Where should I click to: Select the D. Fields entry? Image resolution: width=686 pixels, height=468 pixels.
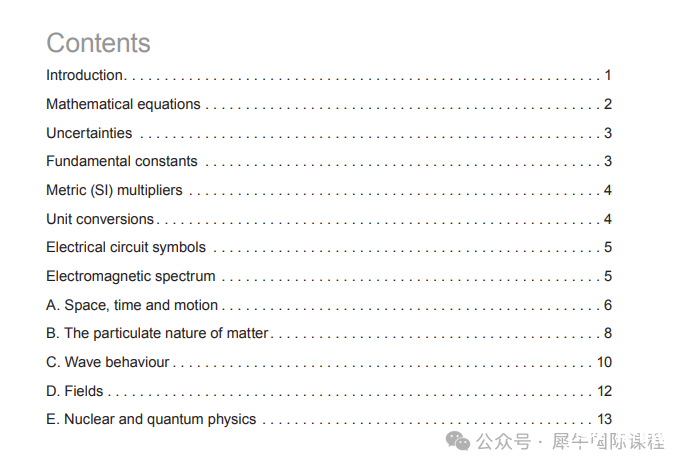click(329, 391)
